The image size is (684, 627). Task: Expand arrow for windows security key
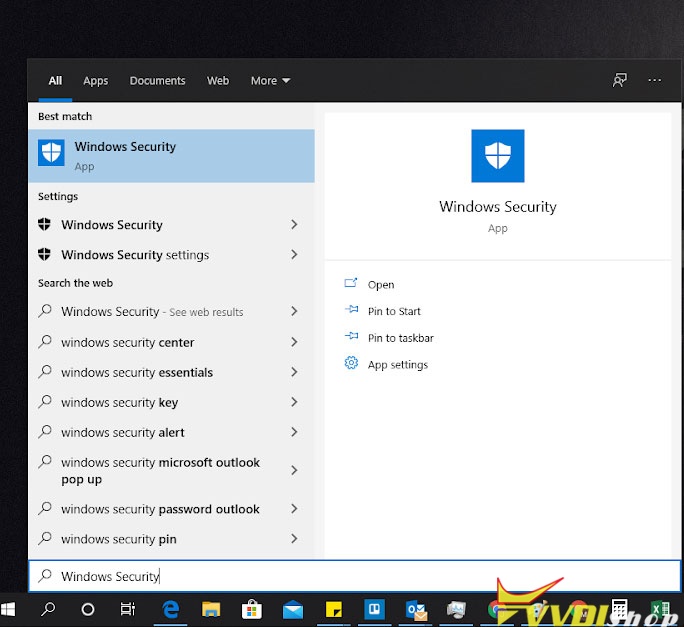(294, 402)
